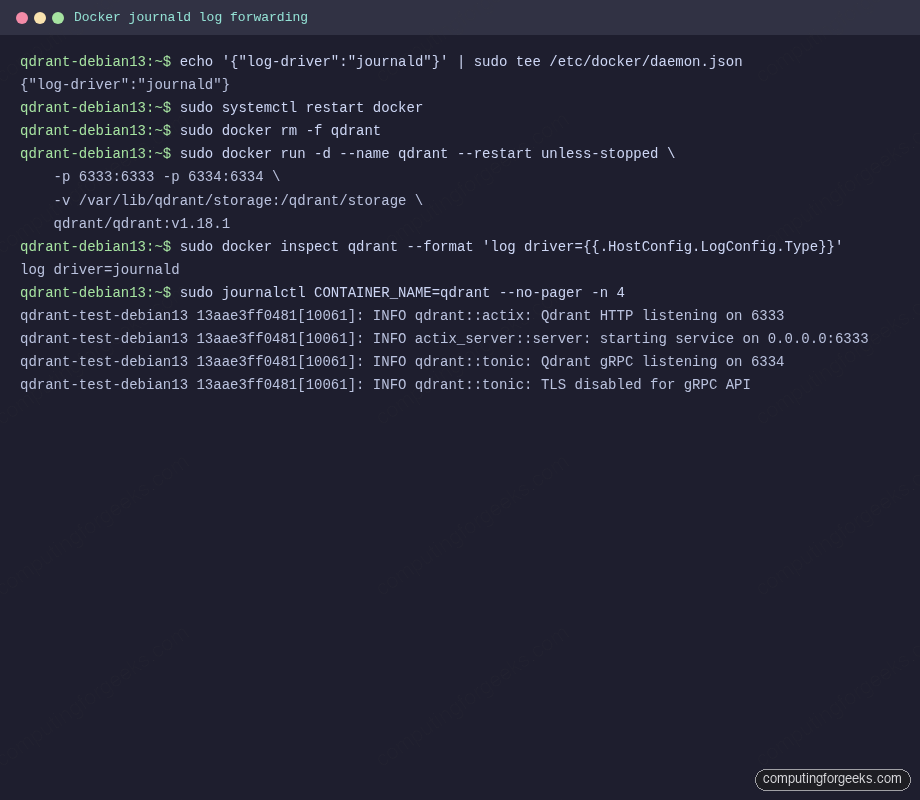Click the 'log driver=journald' output line
Viewport: 920px width, 800px height.
click(100, 269)
